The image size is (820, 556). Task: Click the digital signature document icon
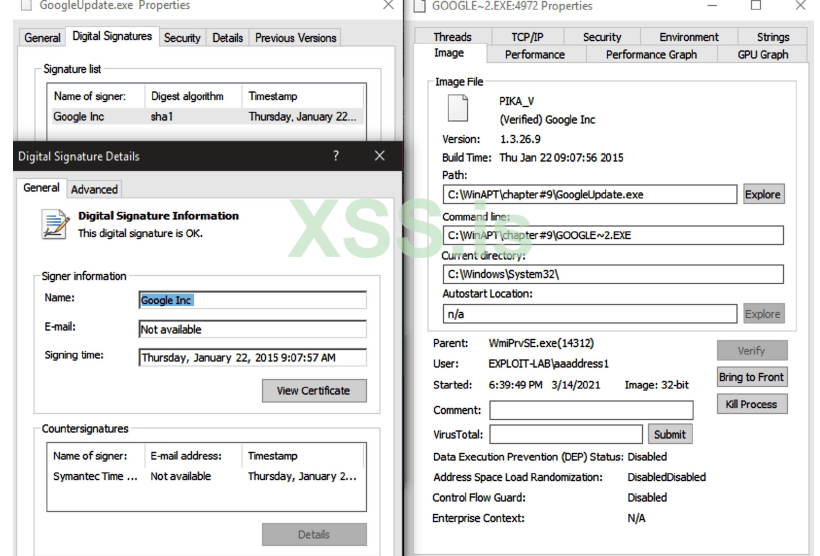[55, 224]
